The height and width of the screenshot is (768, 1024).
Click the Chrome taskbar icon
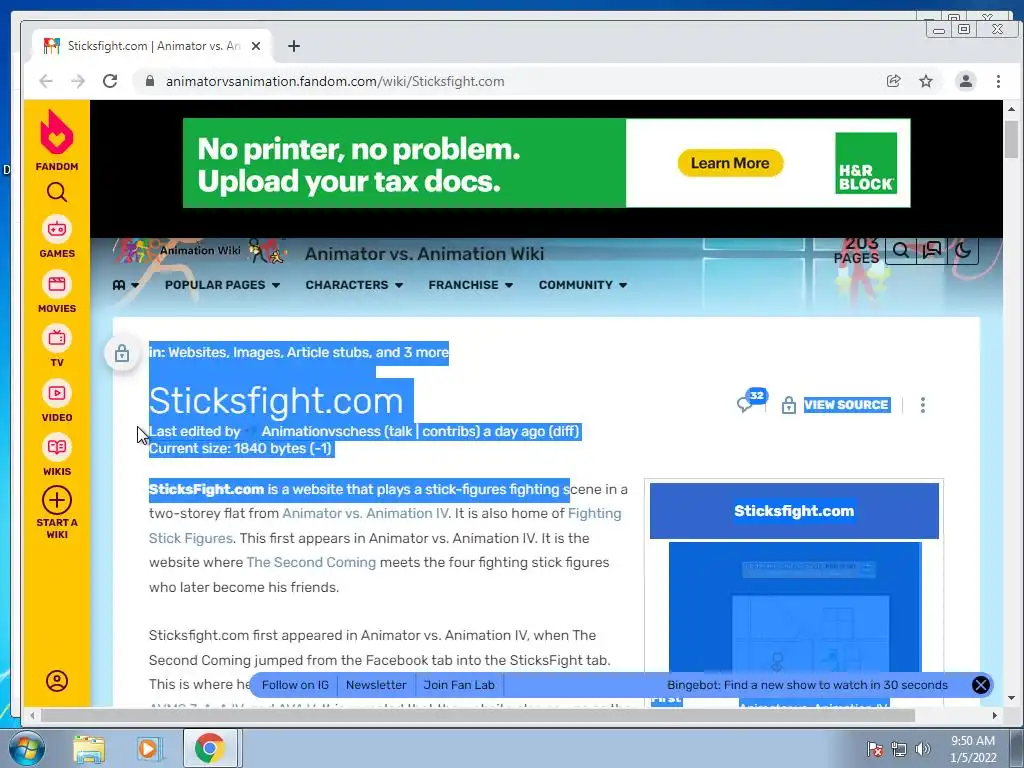coord(210,748)
